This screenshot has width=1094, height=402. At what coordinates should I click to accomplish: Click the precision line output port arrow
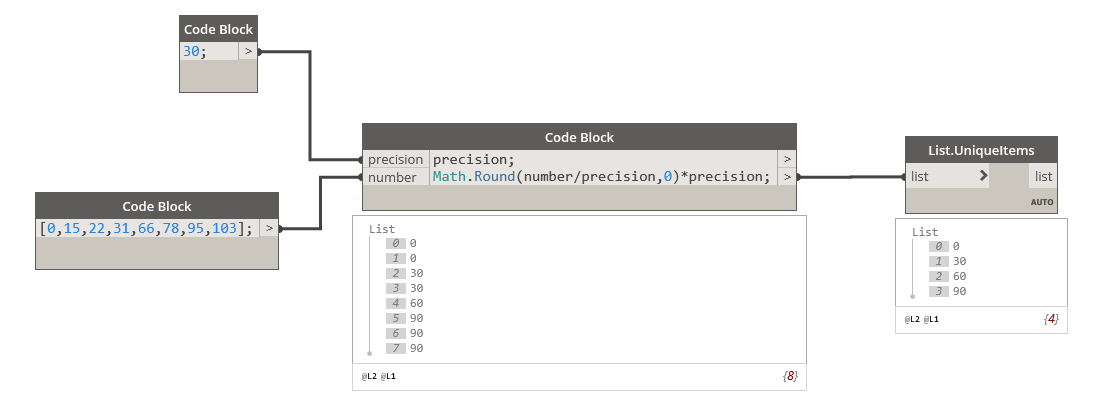[x=786, y=159]
